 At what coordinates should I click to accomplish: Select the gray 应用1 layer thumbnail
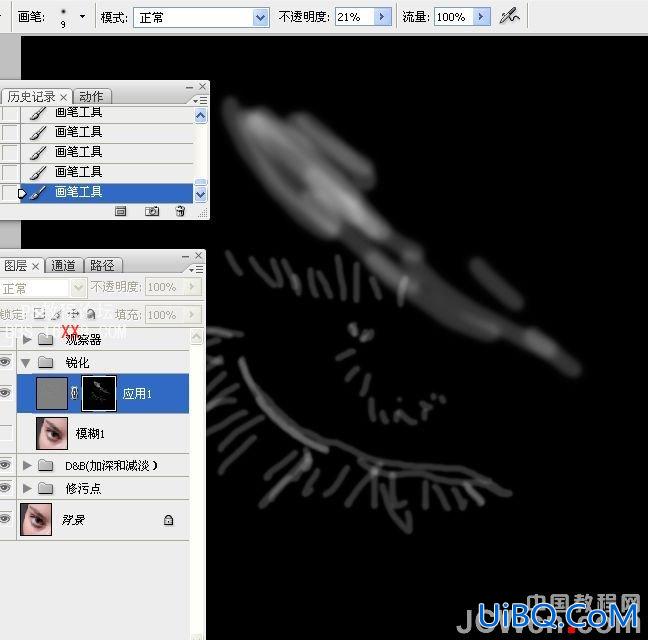(x=52, y=393)
